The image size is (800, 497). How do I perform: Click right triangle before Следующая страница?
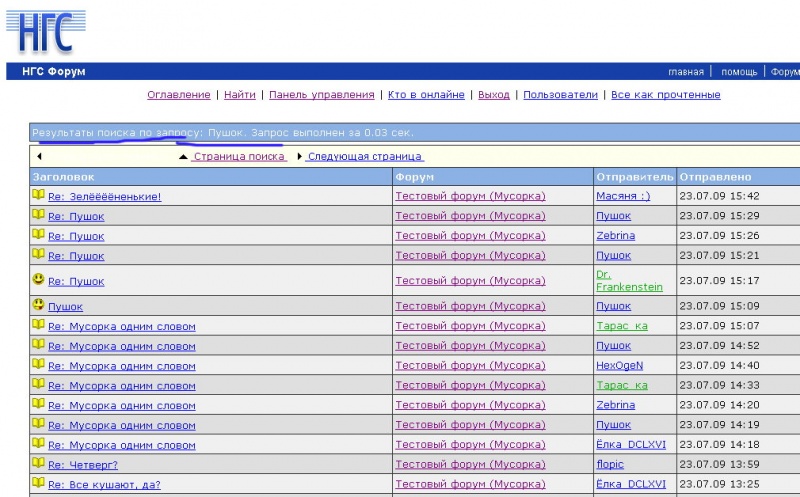(x=299, y=157)
